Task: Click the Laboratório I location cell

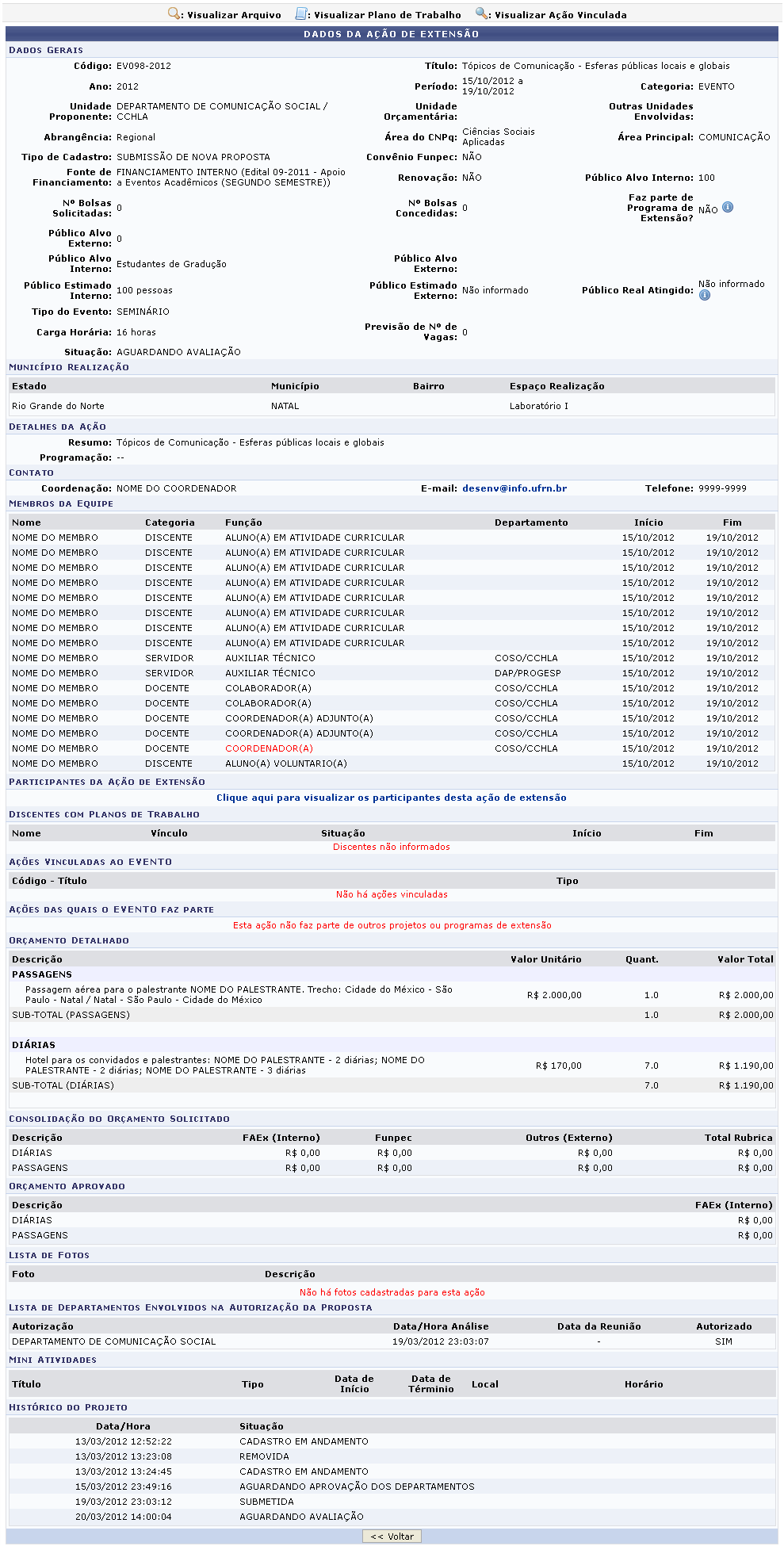Action: click(538, 406)
